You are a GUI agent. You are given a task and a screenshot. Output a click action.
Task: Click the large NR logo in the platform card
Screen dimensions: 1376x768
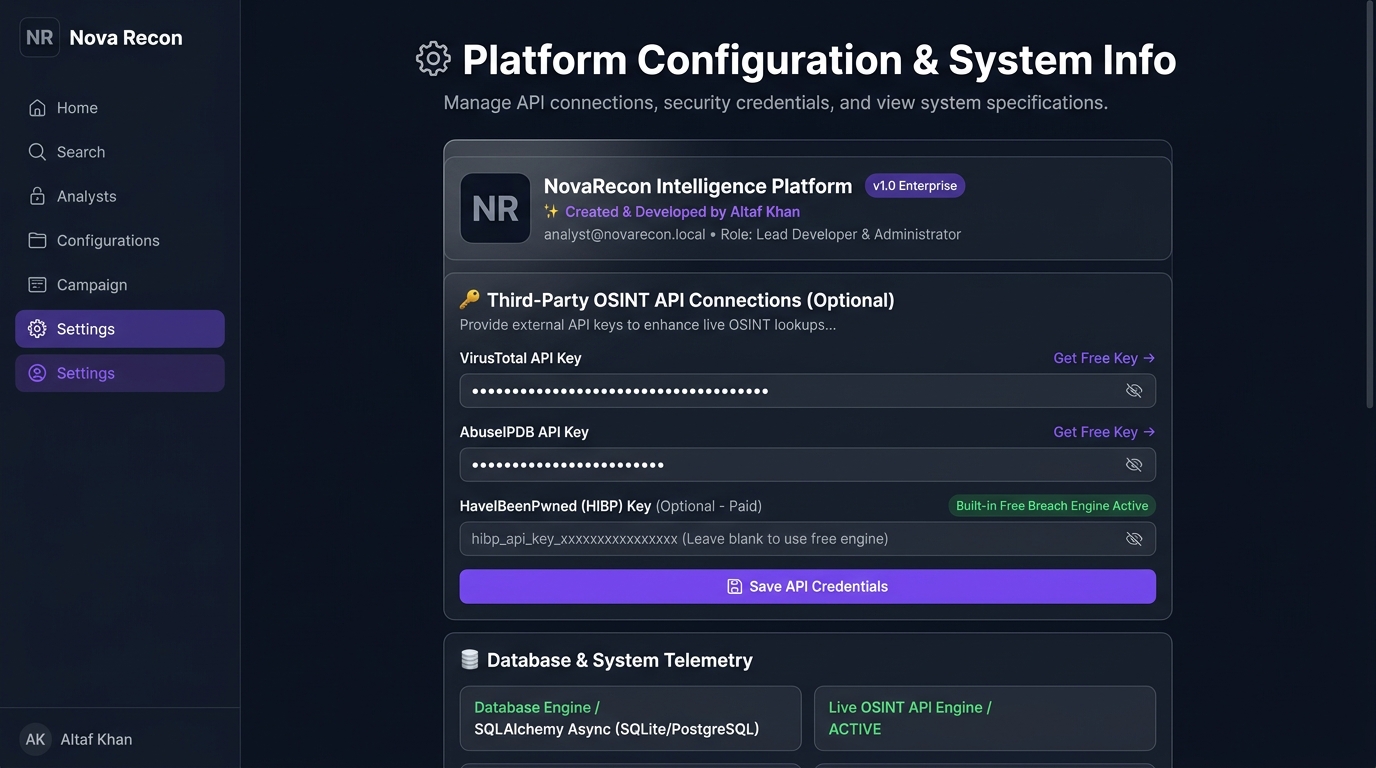click(x=495, y=208)
